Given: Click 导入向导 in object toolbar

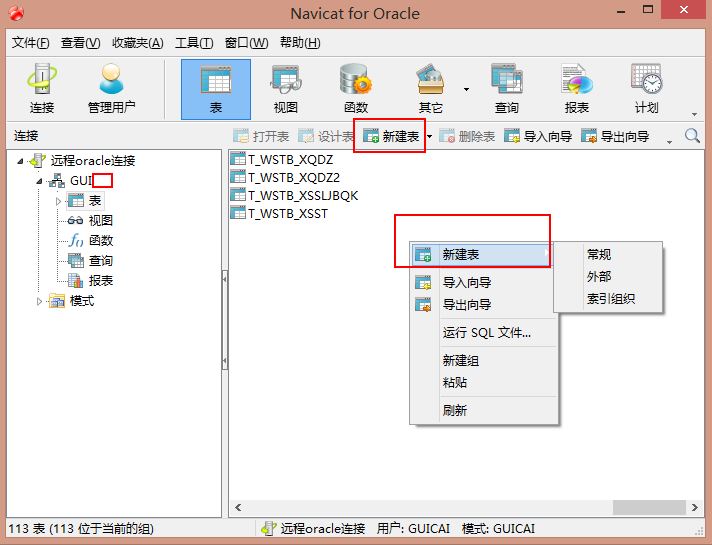Looking at the screenshot, I should [x=538, y=136].
